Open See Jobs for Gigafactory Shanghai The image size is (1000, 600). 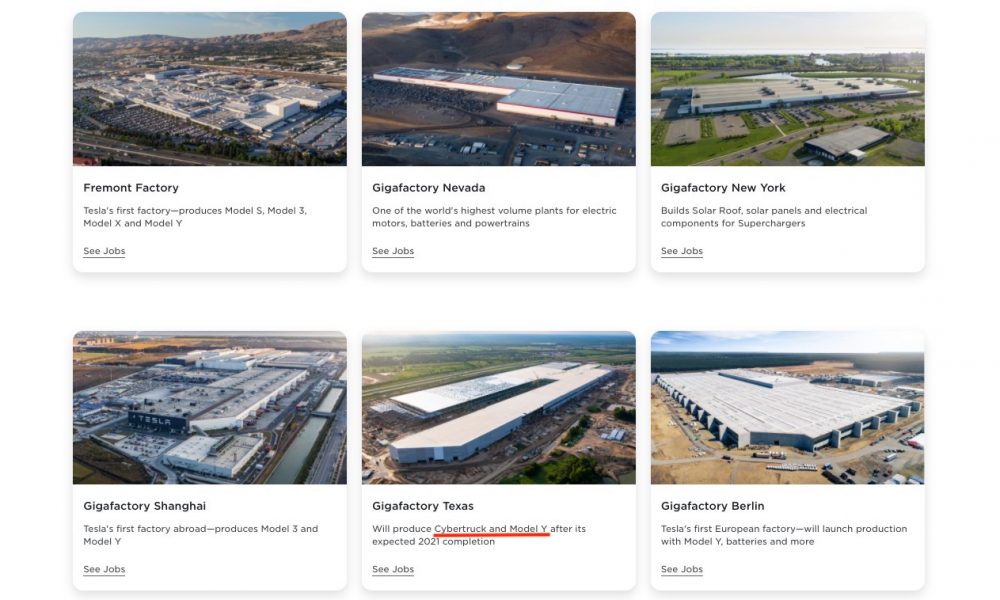point(104,569)
